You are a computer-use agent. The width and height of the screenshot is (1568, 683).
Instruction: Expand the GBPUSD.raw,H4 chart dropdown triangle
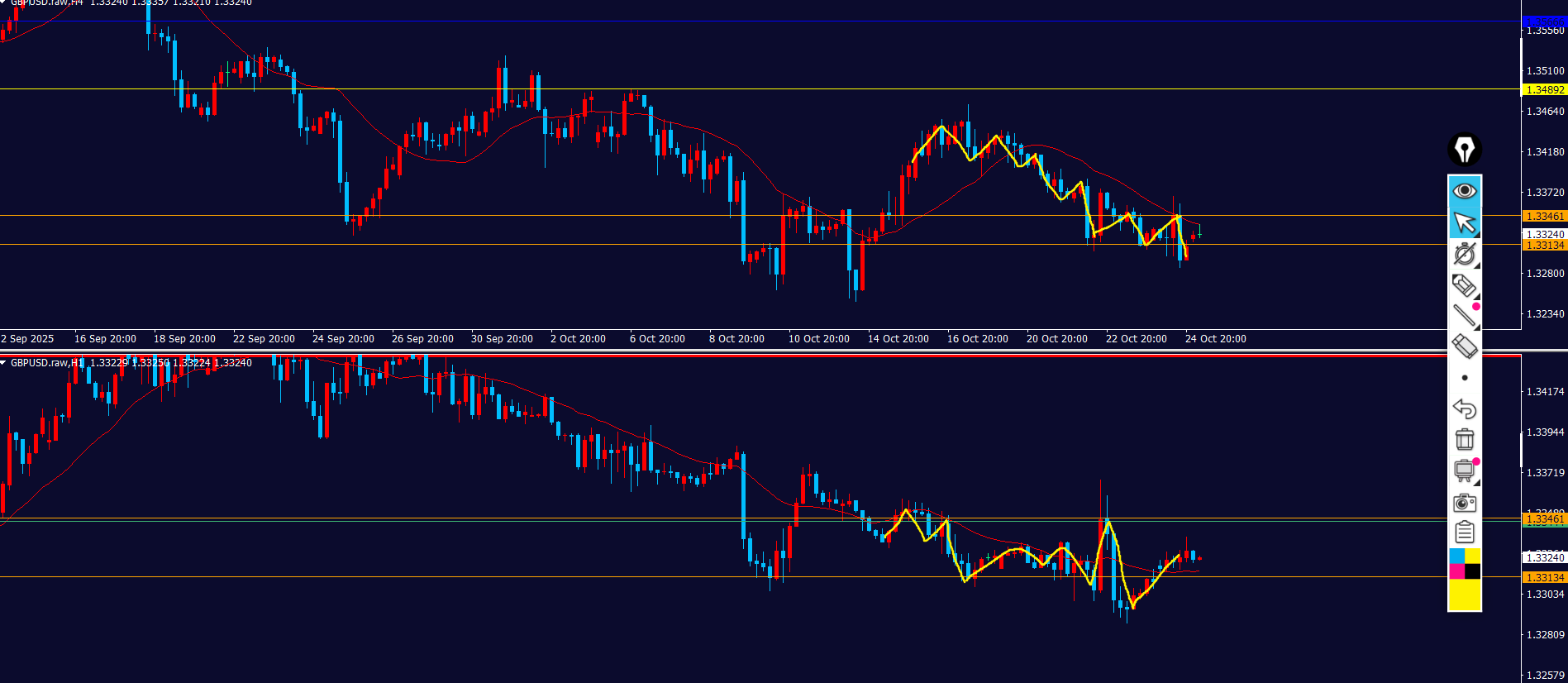[x=4, y=2]
